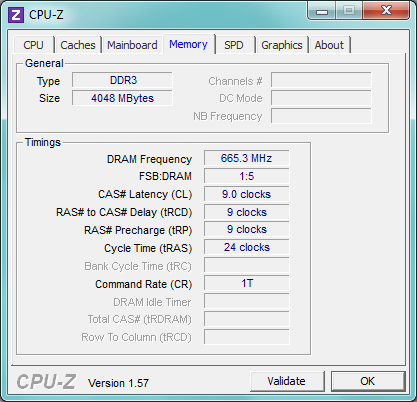Minimize the CPU-Z window
Screen dimensions: 417x402
click(x=322, y=11)
